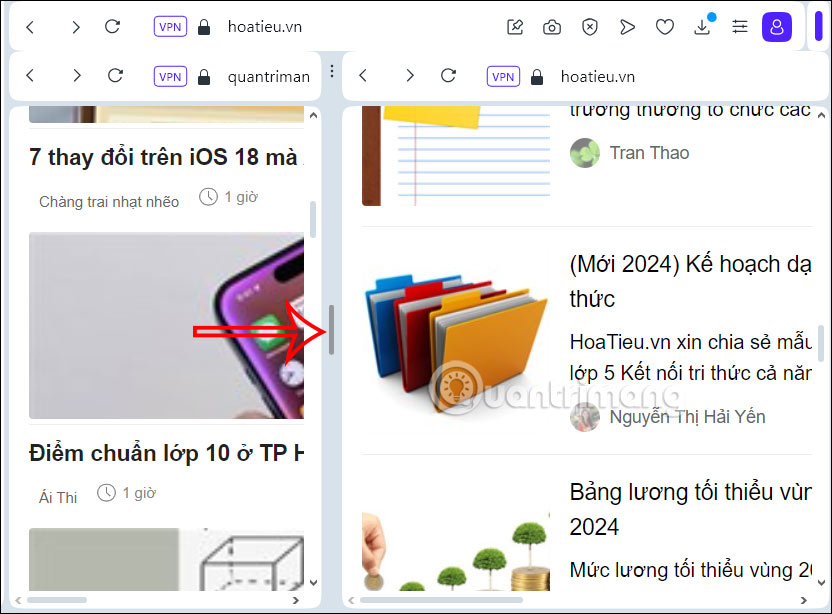Open the iPhone article thumbnail

click(166, 325)
